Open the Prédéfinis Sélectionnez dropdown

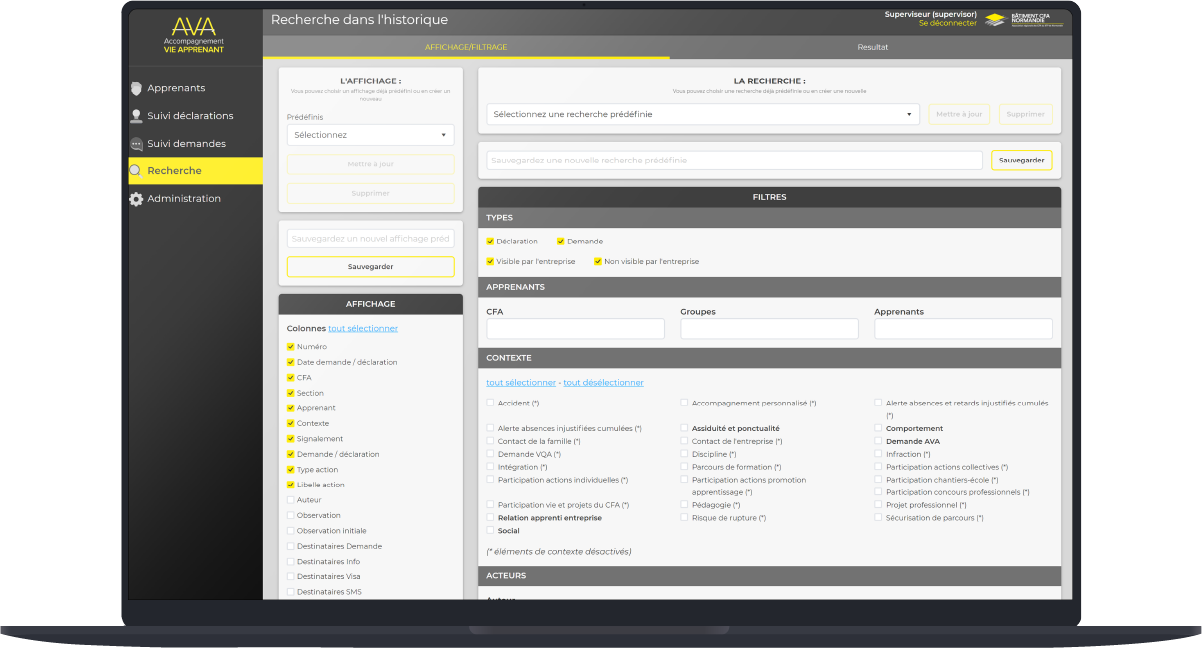click(370, 135)
